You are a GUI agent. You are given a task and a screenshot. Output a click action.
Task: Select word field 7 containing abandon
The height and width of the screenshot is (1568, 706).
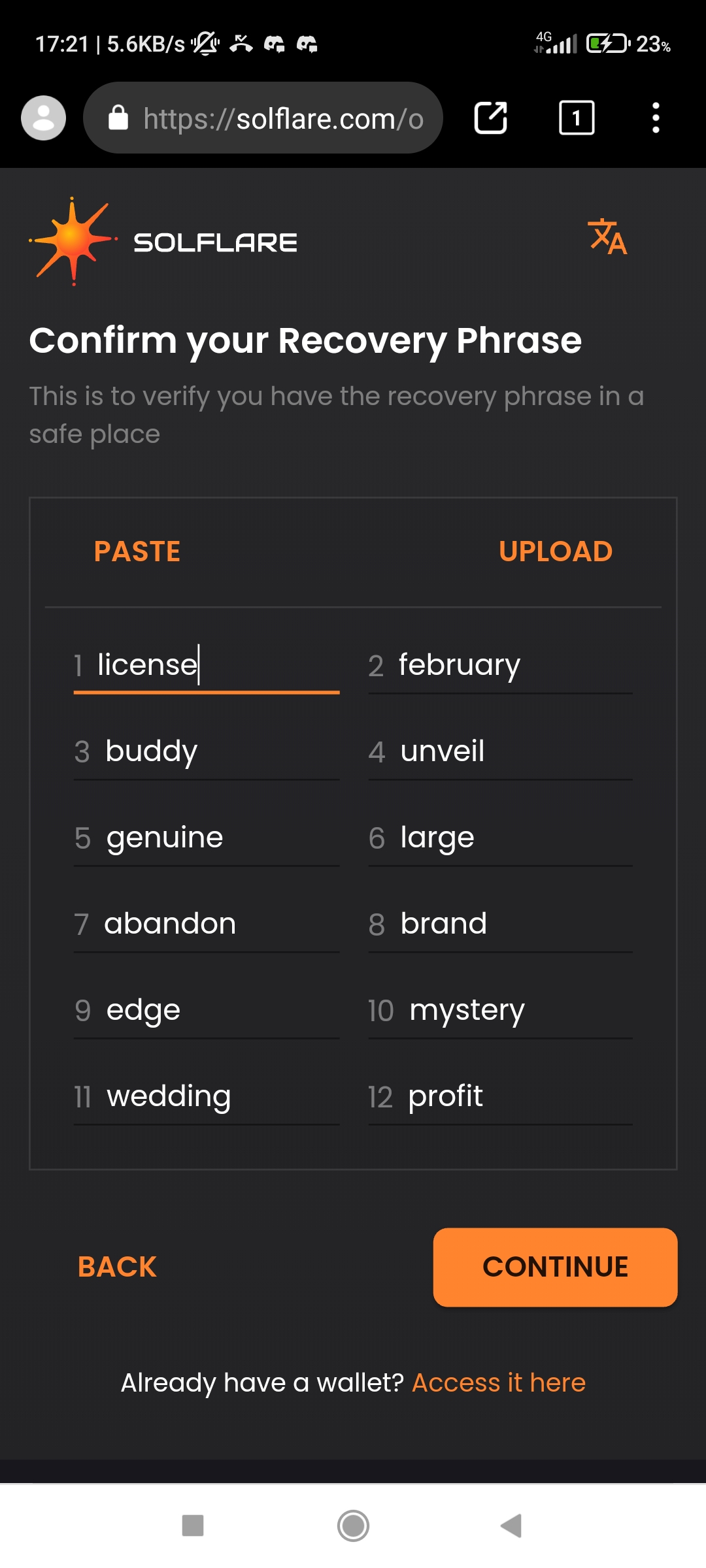tap(207, 924)
